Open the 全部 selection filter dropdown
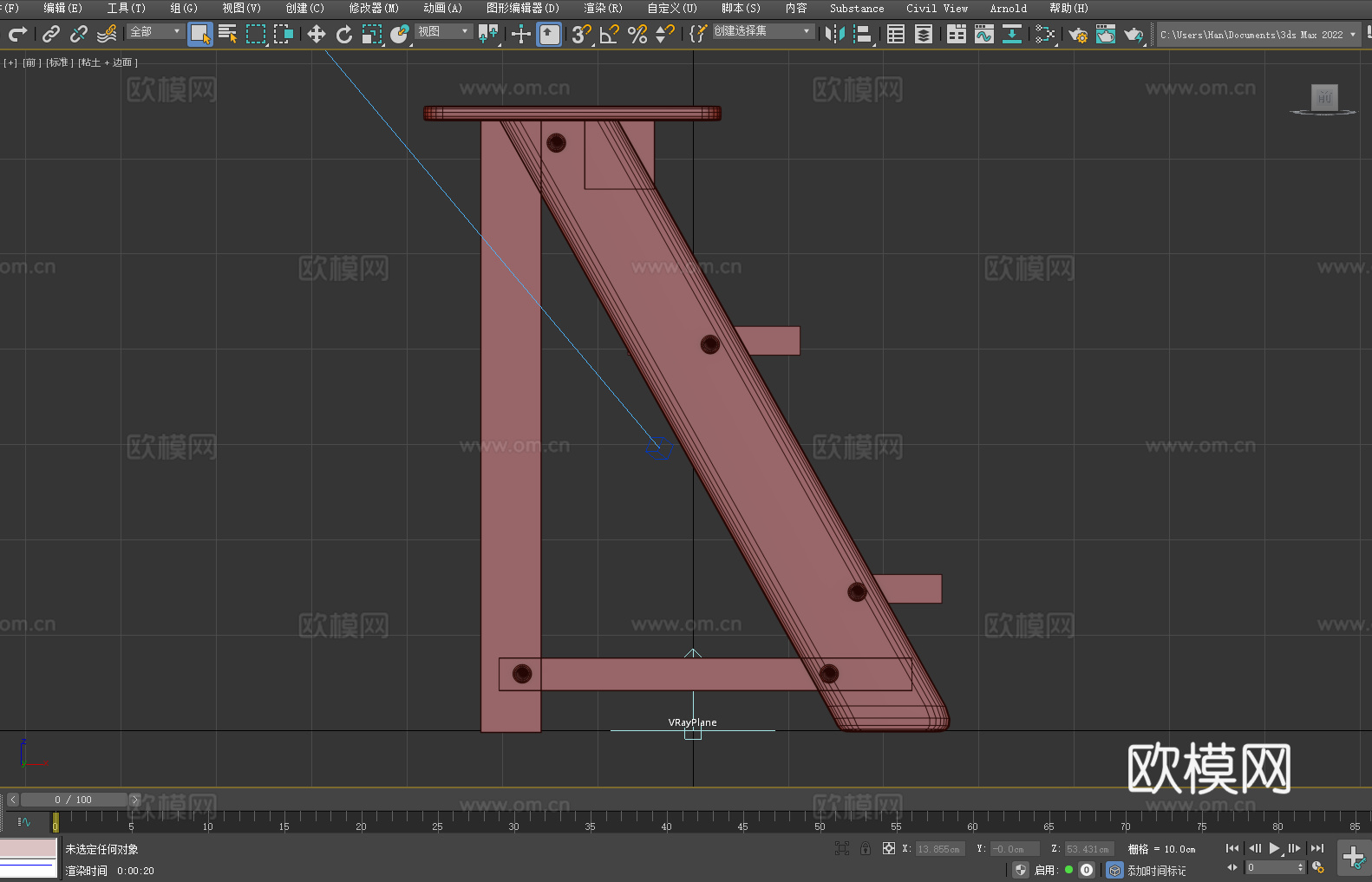Viewport: 1372px width, 882px height. (x=155, y=31)
